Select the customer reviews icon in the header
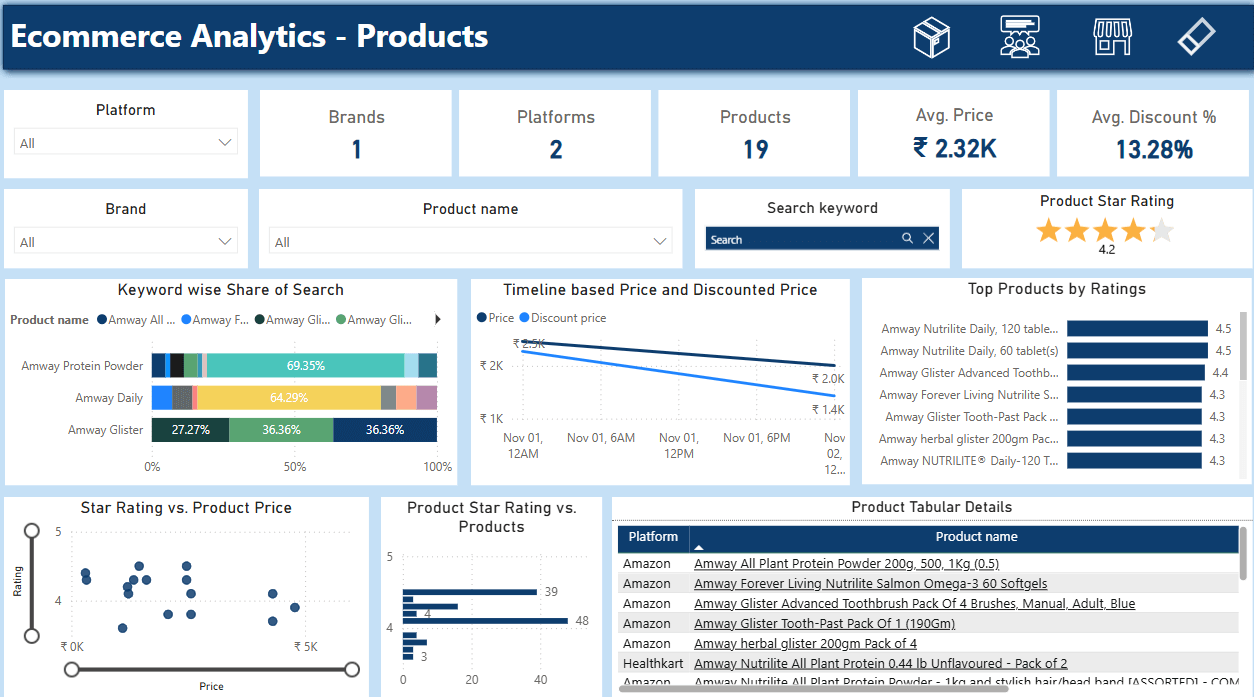 coord(1020,37)
